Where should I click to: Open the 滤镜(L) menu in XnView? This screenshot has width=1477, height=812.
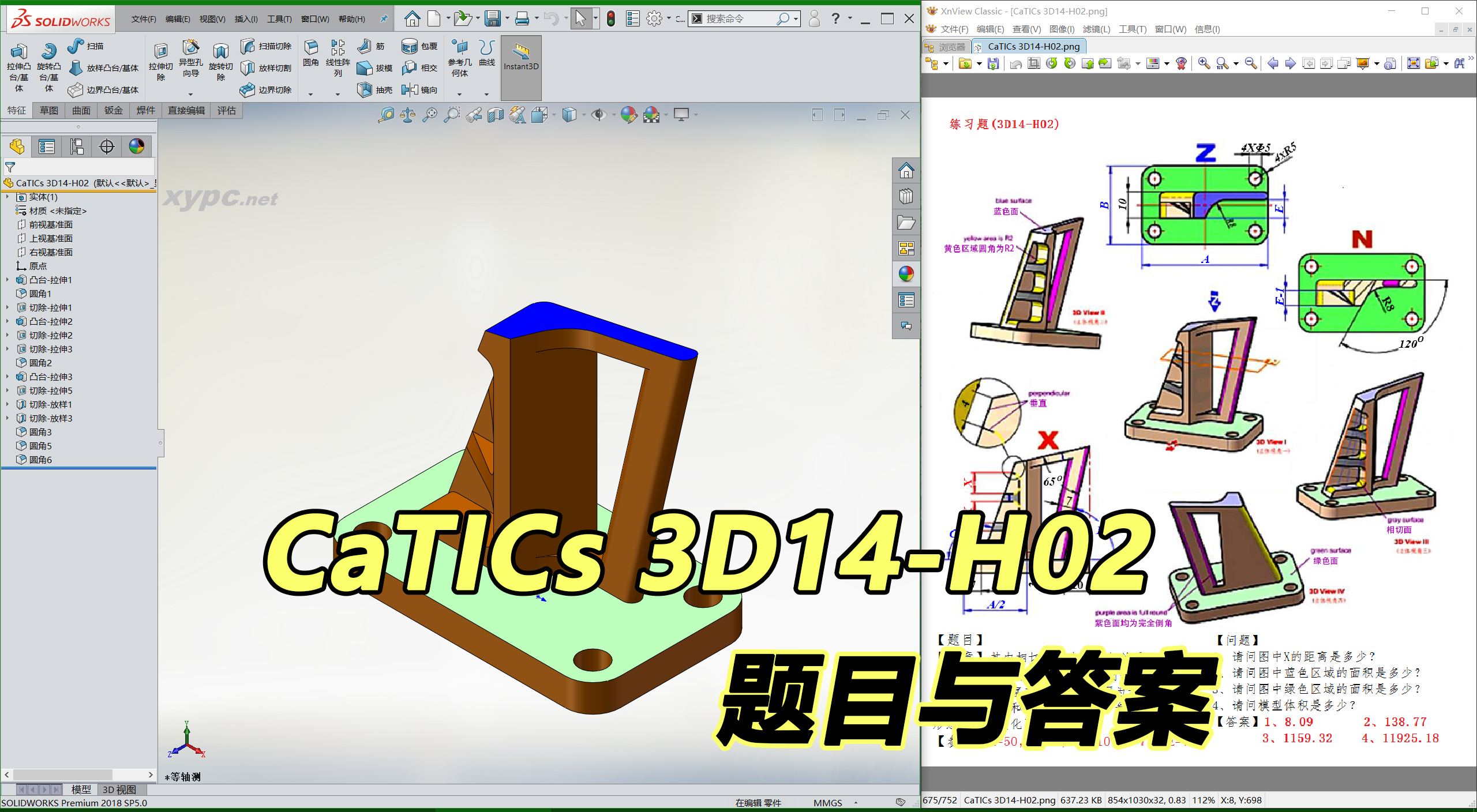pyautogui.click(x=1096, y=29)
